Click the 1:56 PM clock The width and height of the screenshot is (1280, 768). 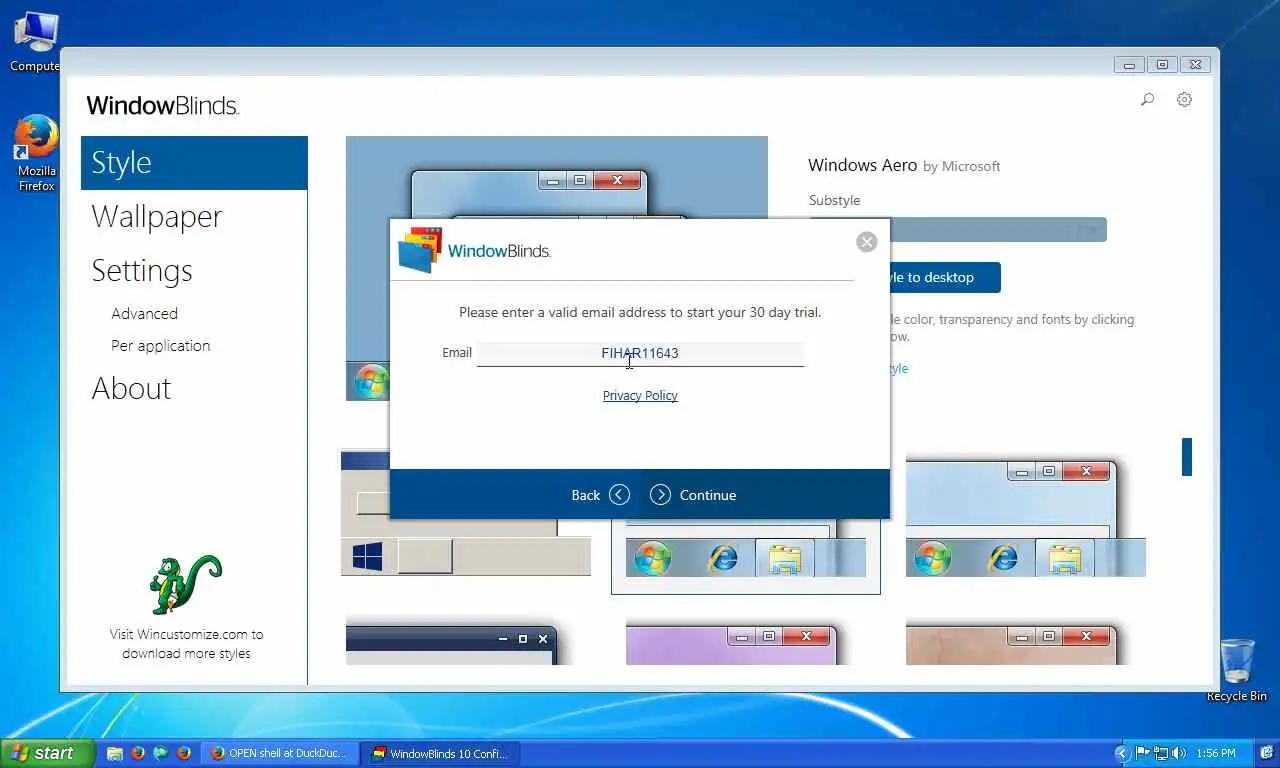point(1215,753)
